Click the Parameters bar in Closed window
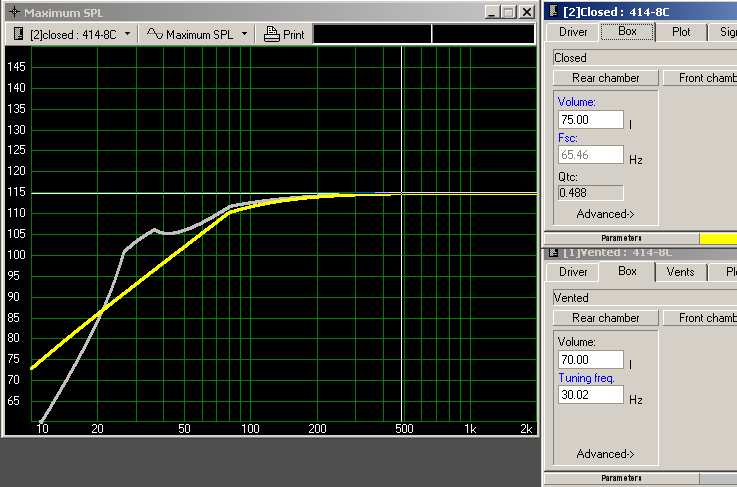Viewport: 737px width, 487px height. pos(621,238)
